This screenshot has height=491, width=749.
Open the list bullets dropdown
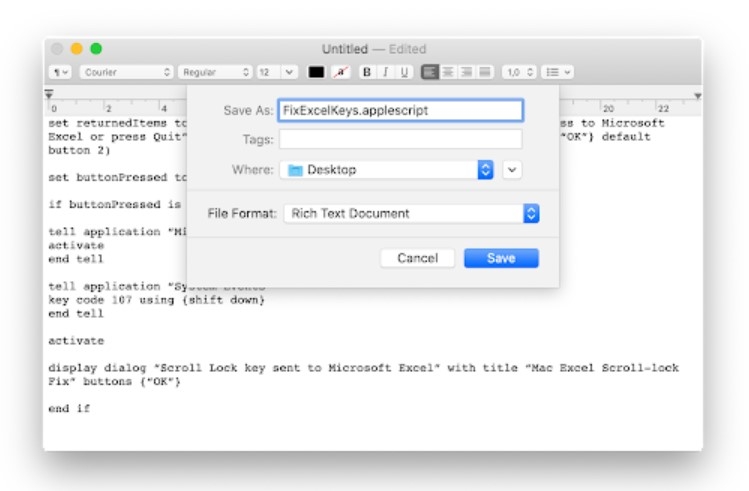click(558, 72)
